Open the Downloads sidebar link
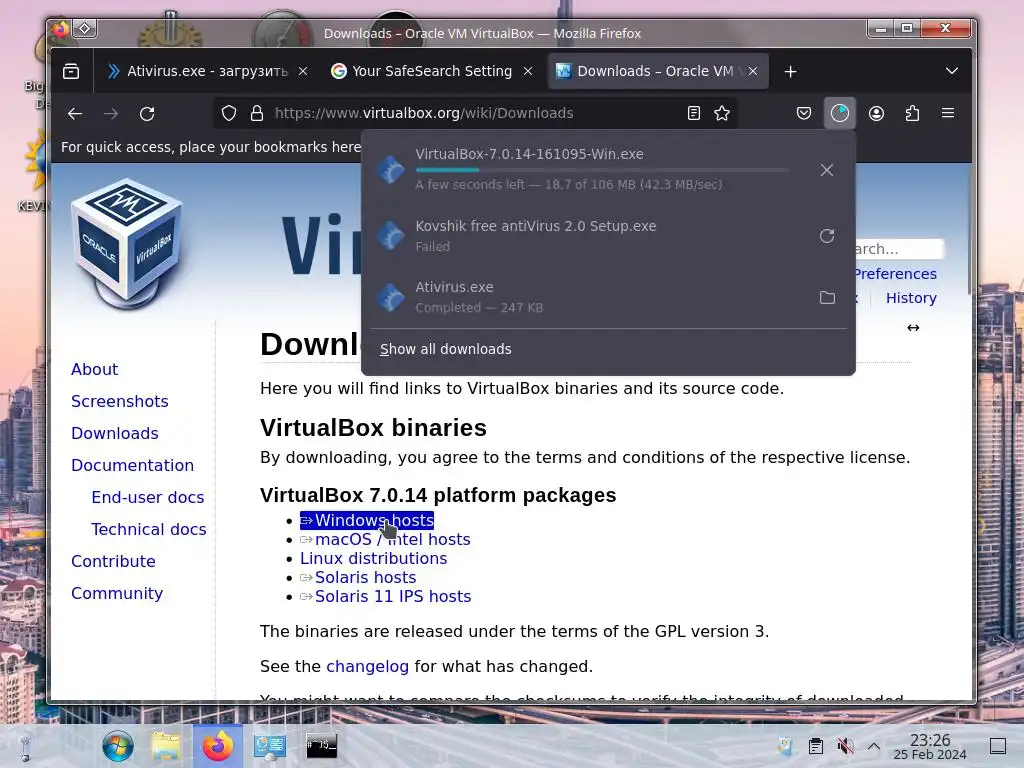 point(114,434)
